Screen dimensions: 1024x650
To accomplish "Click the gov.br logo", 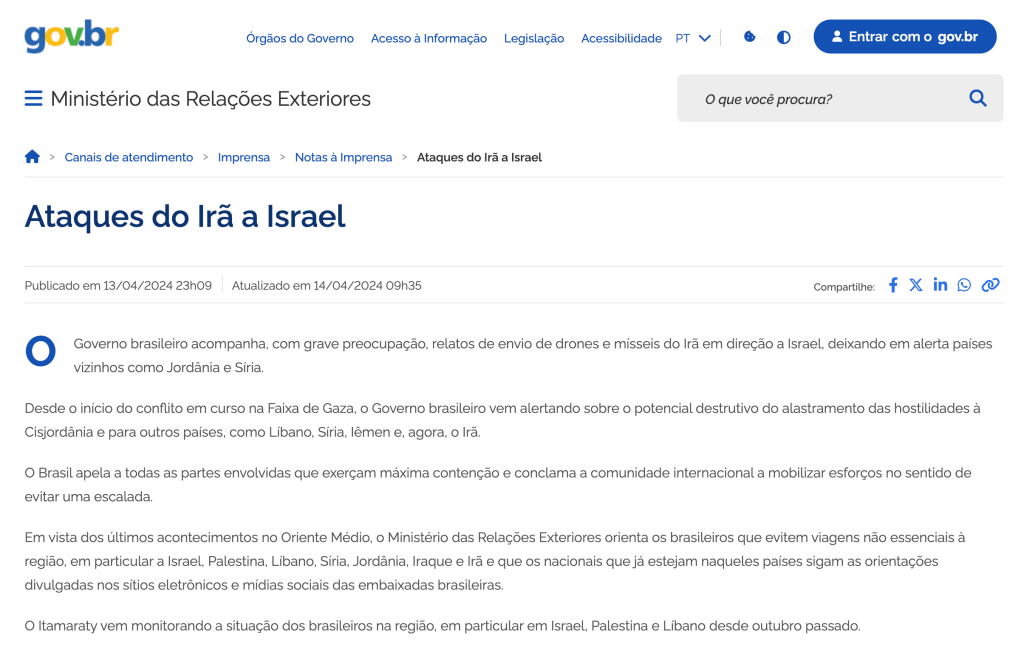I will coord(71,37).
